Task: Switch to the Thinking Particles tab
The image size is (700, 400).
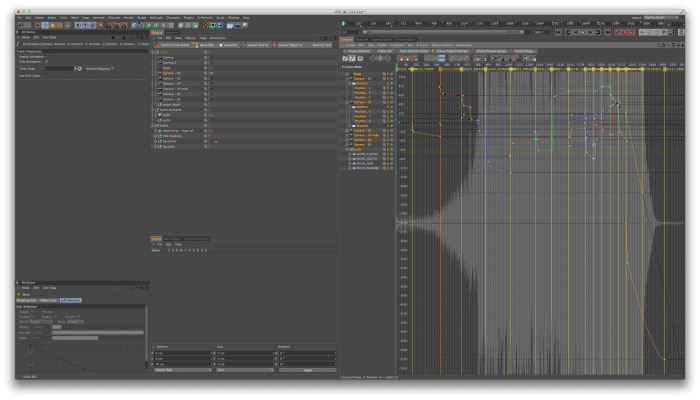Action: click(x=196, y=239)
